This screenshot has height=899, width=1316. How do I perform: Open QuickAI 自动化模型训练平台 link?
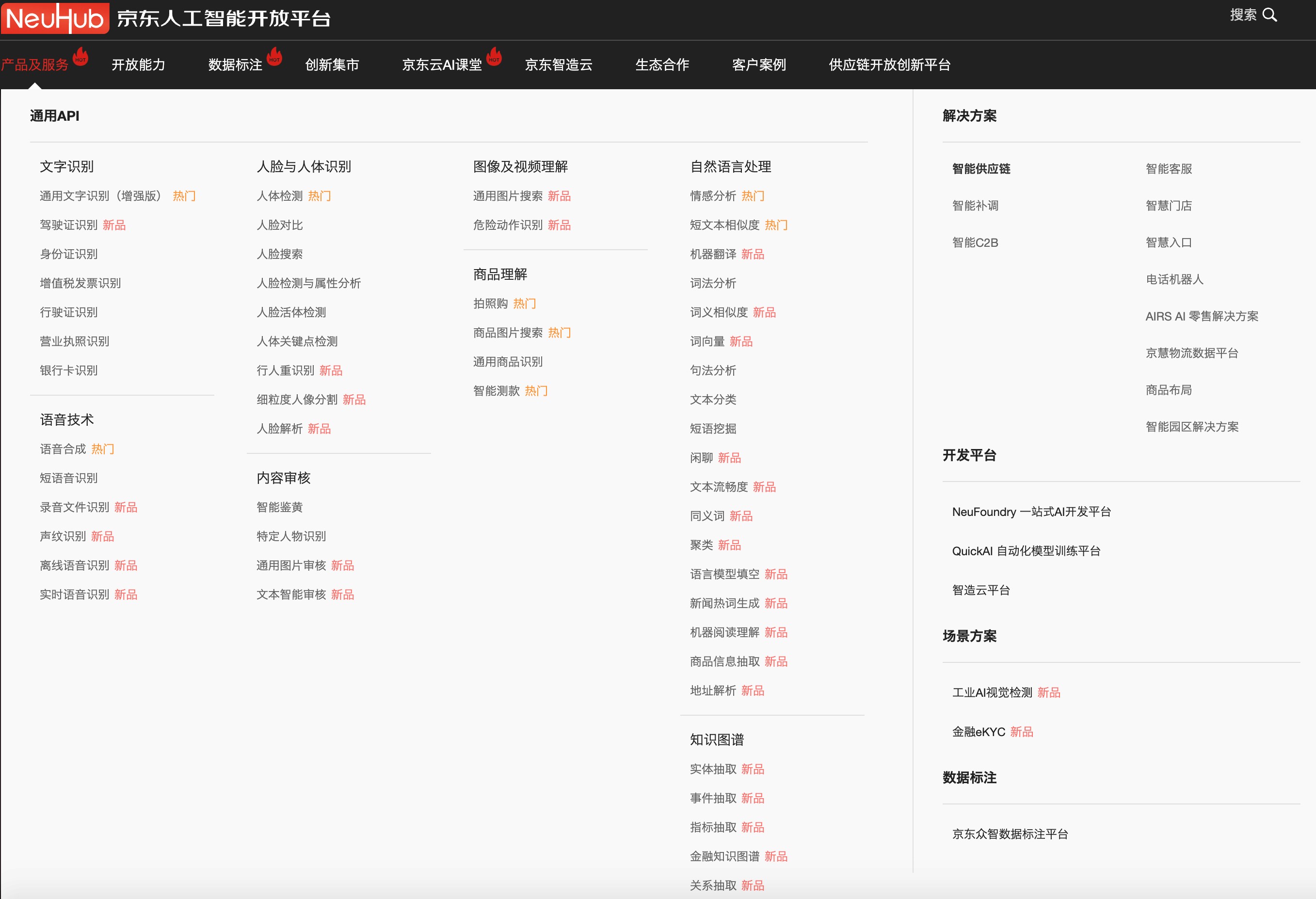pos(1026,551)
